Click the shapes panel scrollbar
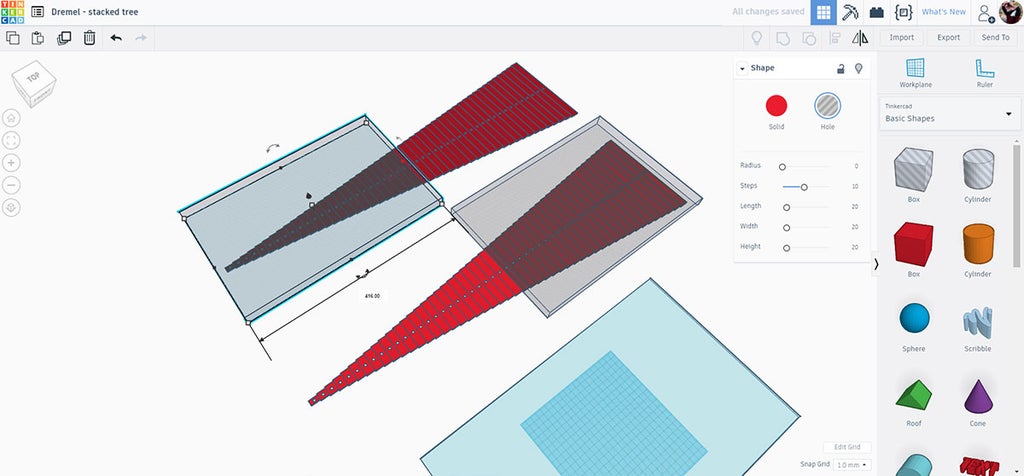Image resolution: width=1024 pixels, height=476 pixels. 1016,206
